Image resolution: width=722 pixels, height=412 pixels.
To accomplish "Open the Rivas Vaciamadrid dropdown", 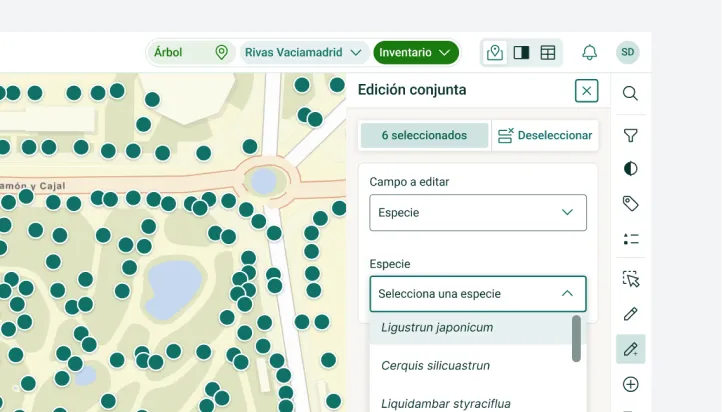I will pyautogui.click(x=303, y=52).
